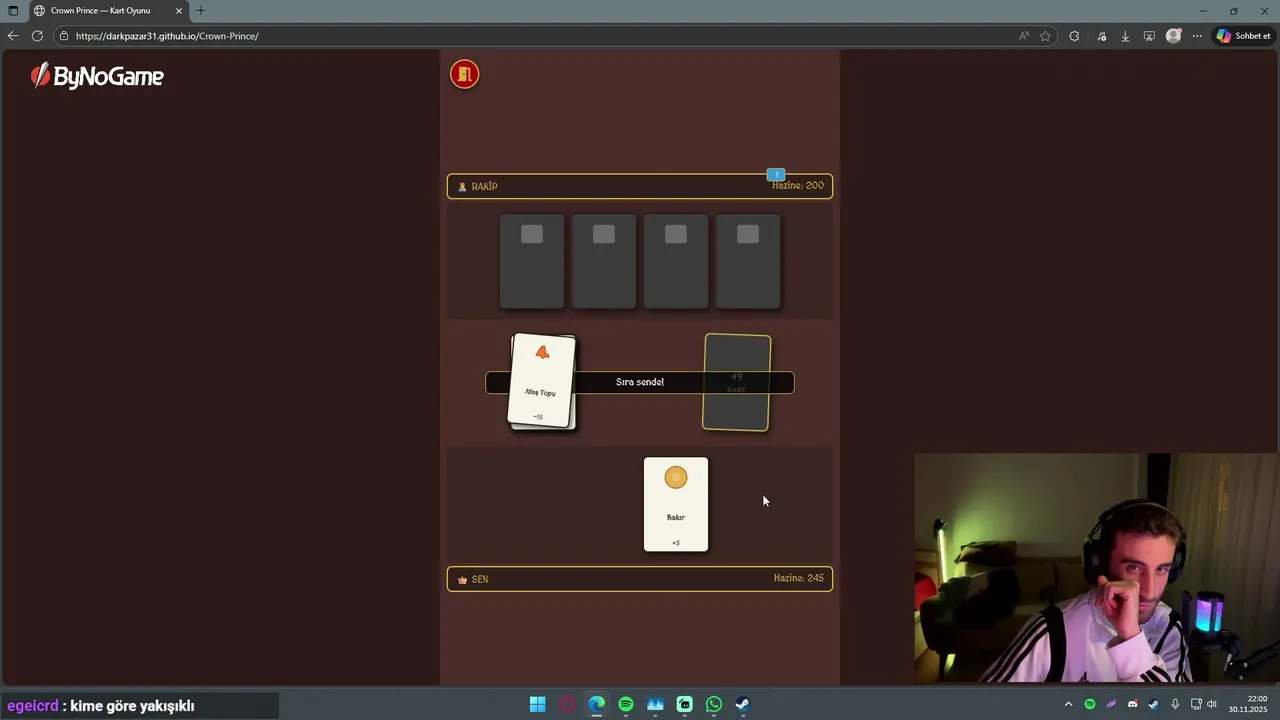Click the third face-down opponent card
Image resolution: width=1280 pixels, height=720 pixels.
click(676, 261)
